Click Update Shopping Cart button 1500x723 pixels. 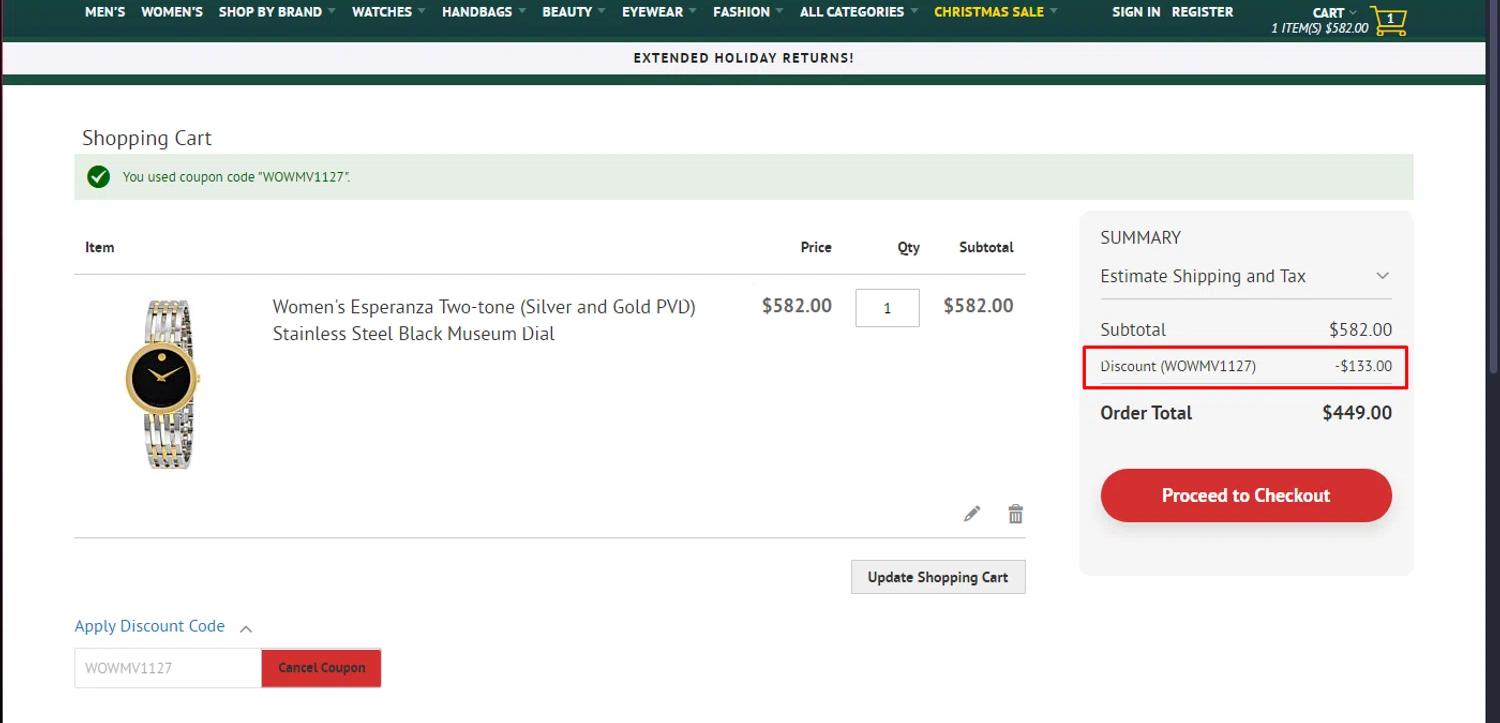pyautogui.click(x=938, y=577)
